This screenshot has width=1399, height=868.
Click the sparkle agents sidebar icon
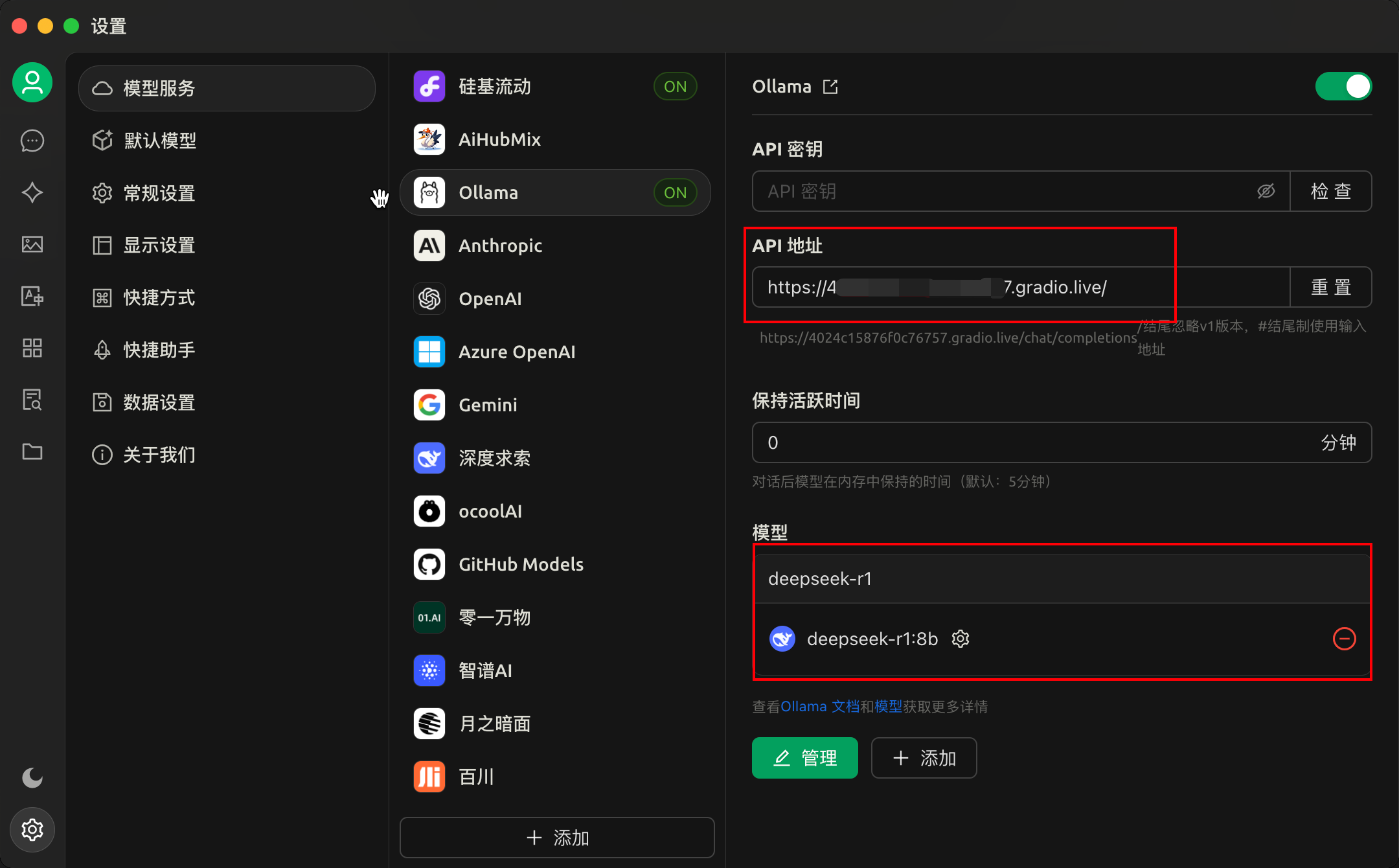[x=32, y=192]
